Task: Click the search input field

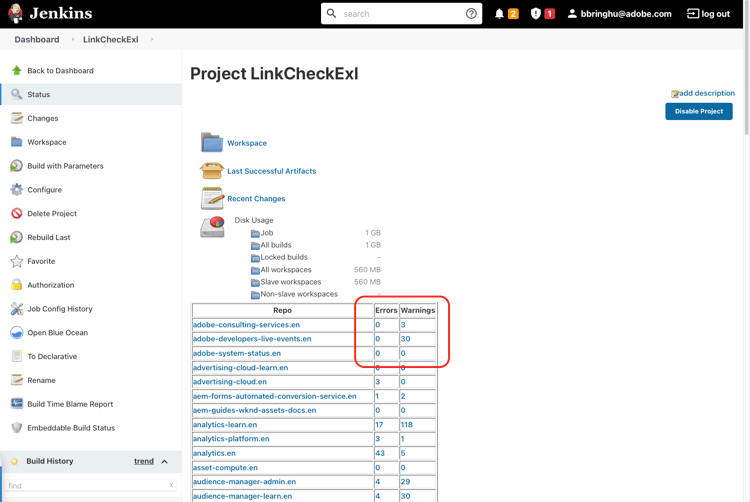Action: tap(402, 14)
